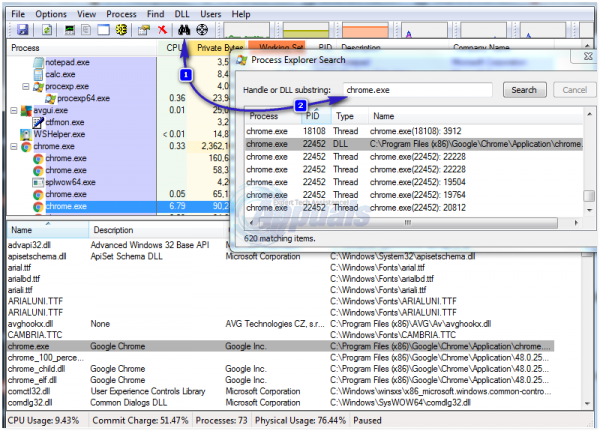Click the splwow64.exe process icon
Image resolution: width=600 pixels, height=431 pixels.
pyautogui.click(x=38, y=182)
